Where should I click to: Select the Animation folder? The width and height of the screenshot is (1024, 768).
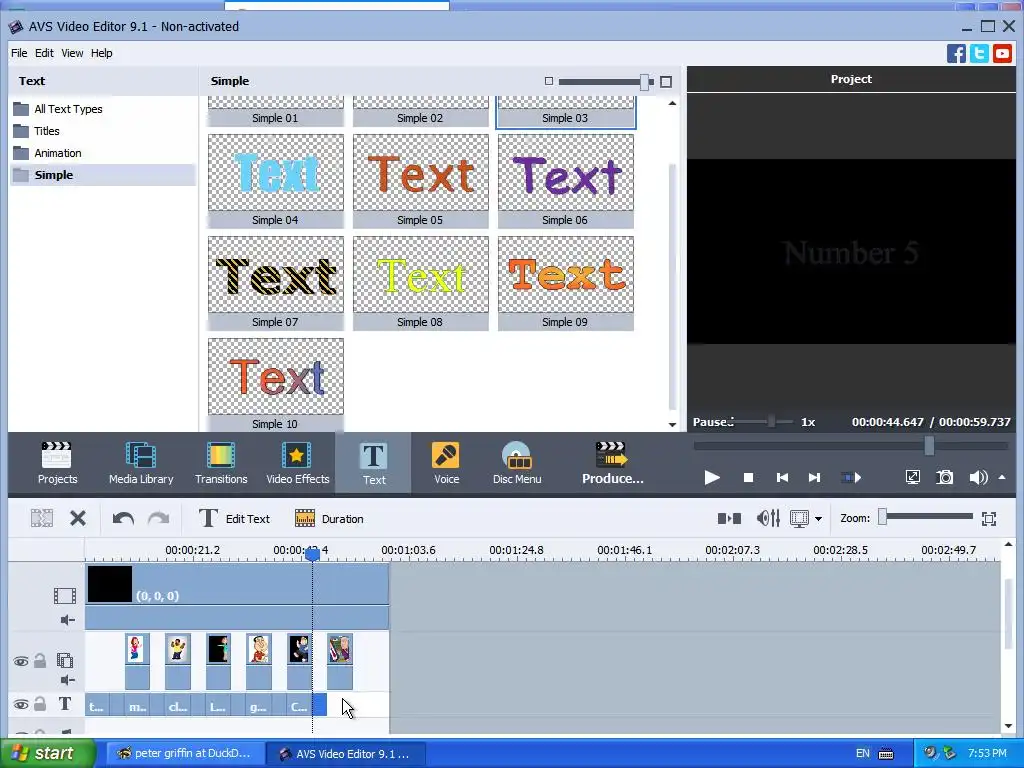coord(57,153)
